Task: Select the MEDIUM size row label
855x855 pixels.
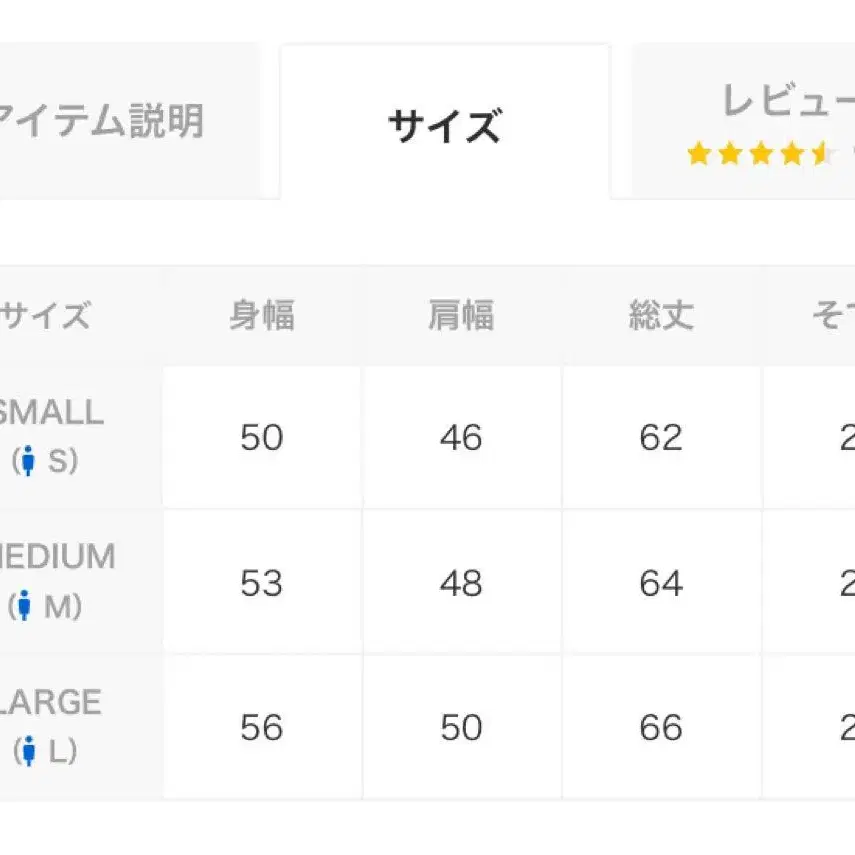Action: (x=57, y=557)
